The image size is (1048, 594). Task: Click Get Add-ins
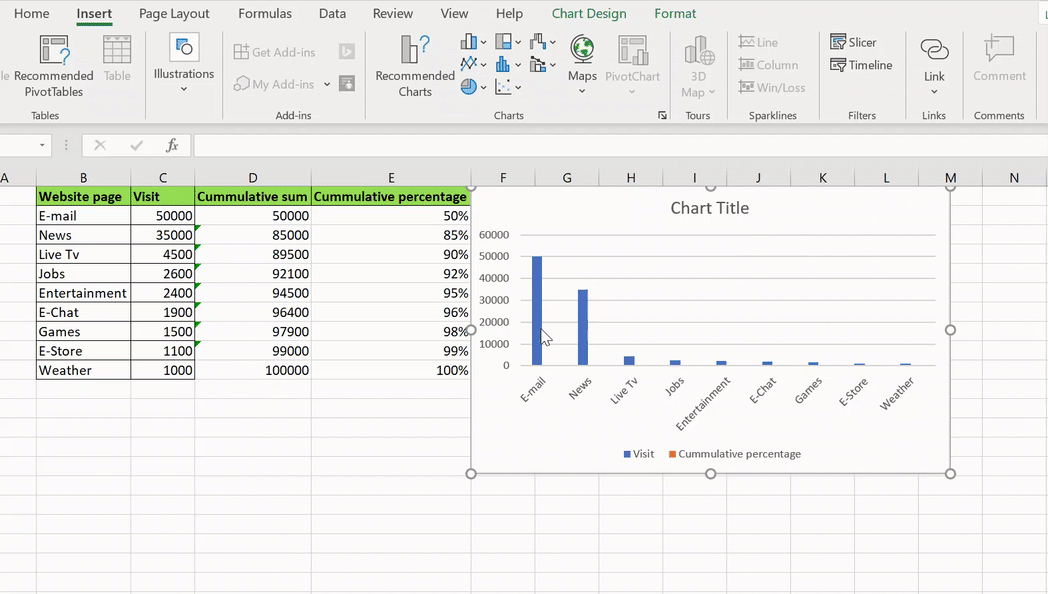pos(275,52)
